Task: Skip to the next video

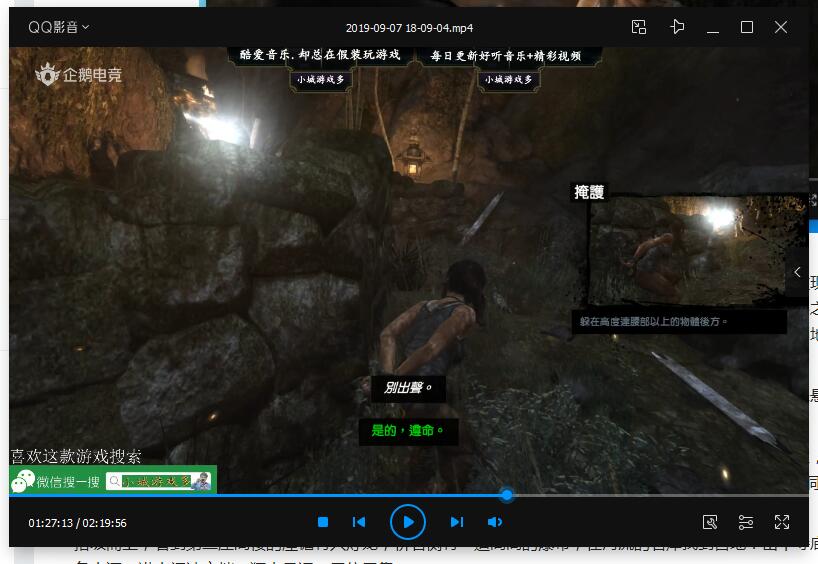Action: pos(456,522)
